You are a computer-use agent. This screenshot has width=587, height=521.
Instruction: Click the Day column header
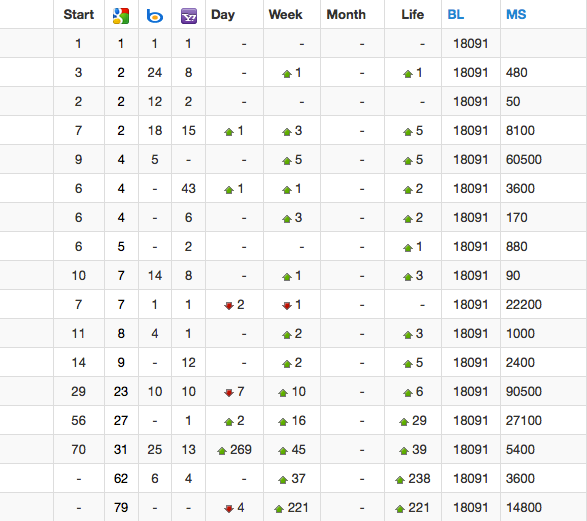tap(223, 15)
